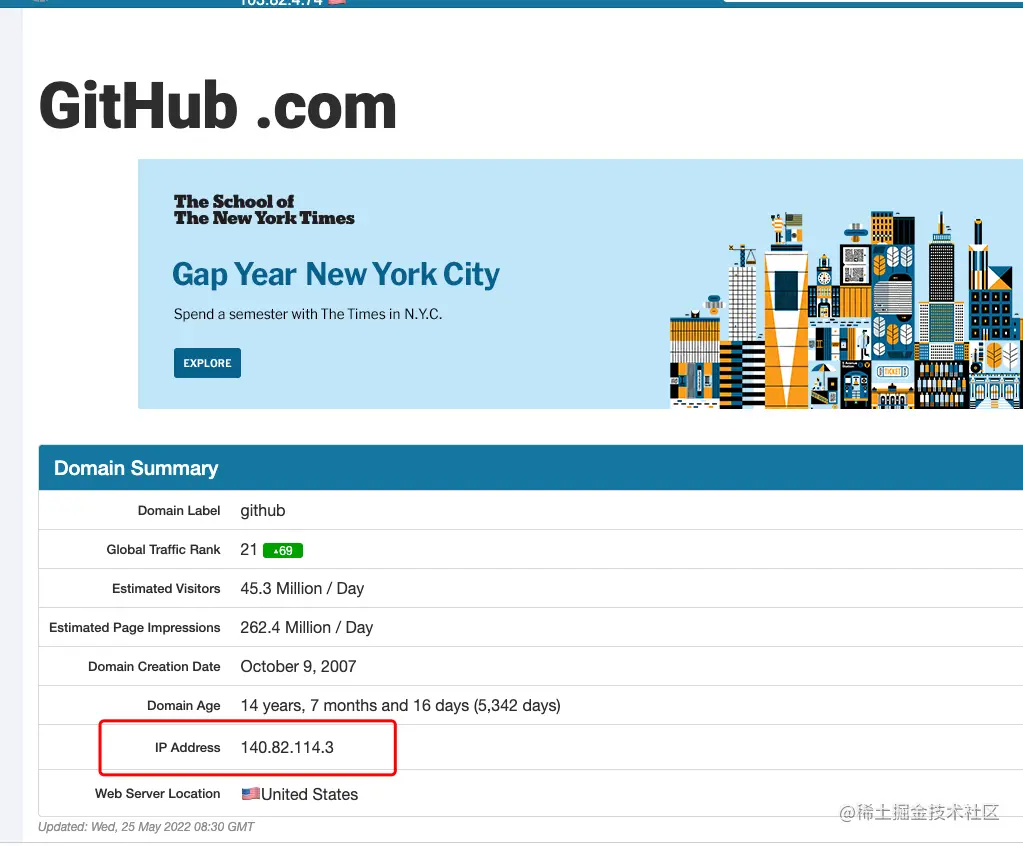Click the Domain Age value text
This screenshot has height=846, width=1023.
(401, 705)
